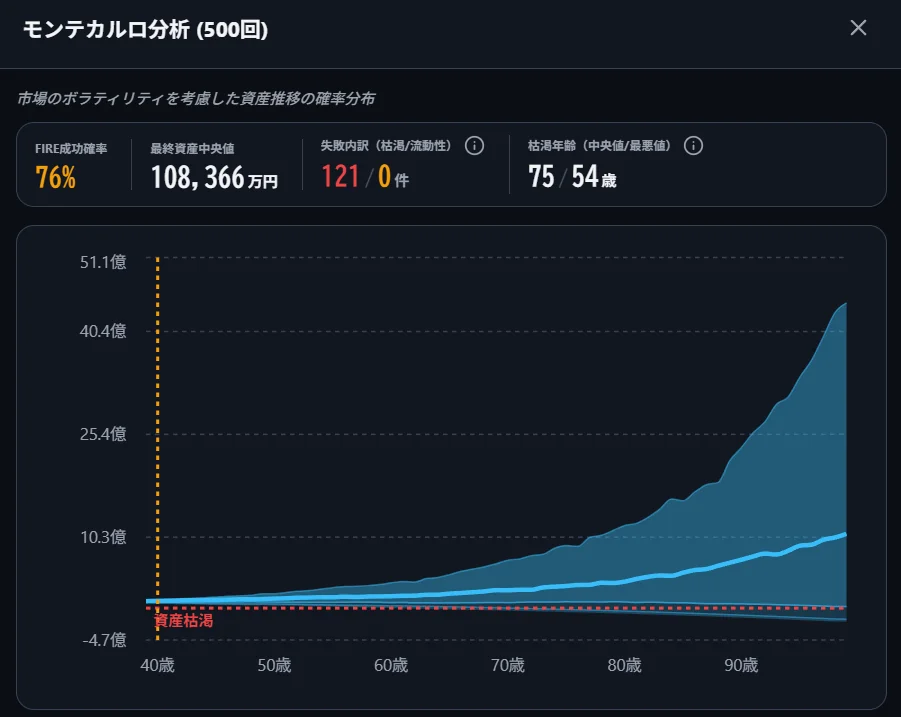Viewport: 901px width, 717px height.
Task: Click the 40歳 x-axis label
Action: (157, 665)
